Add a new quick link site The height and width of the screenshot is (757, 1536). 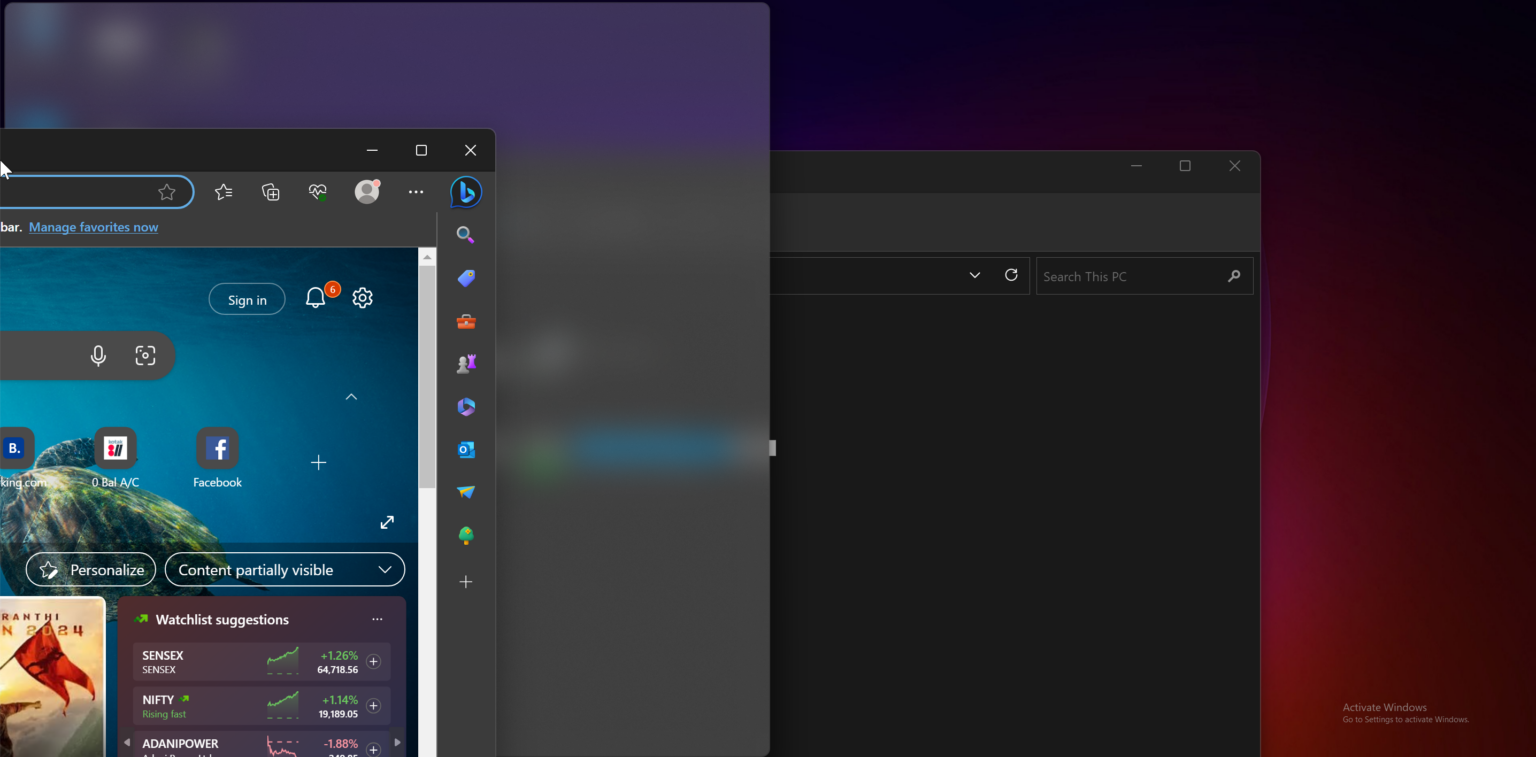(318, 462)
